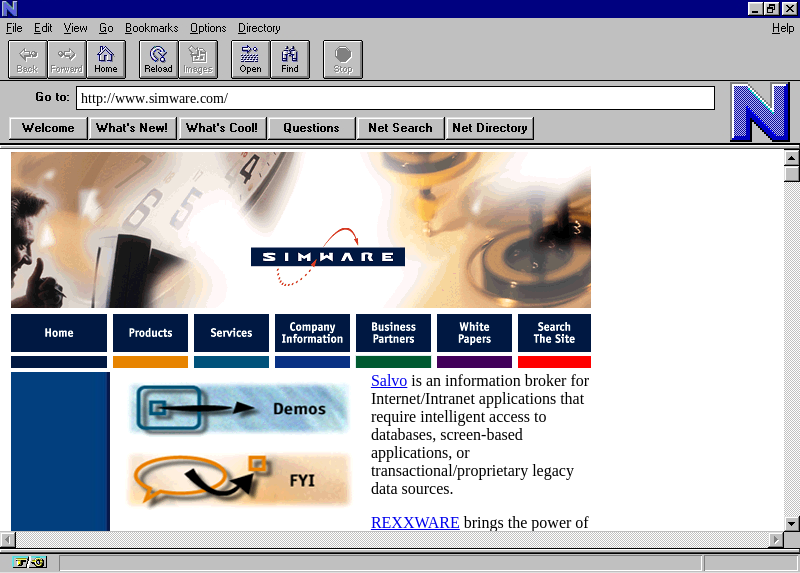800x573 pixels.
Task: Open the View menu
Action: point(75,28)
